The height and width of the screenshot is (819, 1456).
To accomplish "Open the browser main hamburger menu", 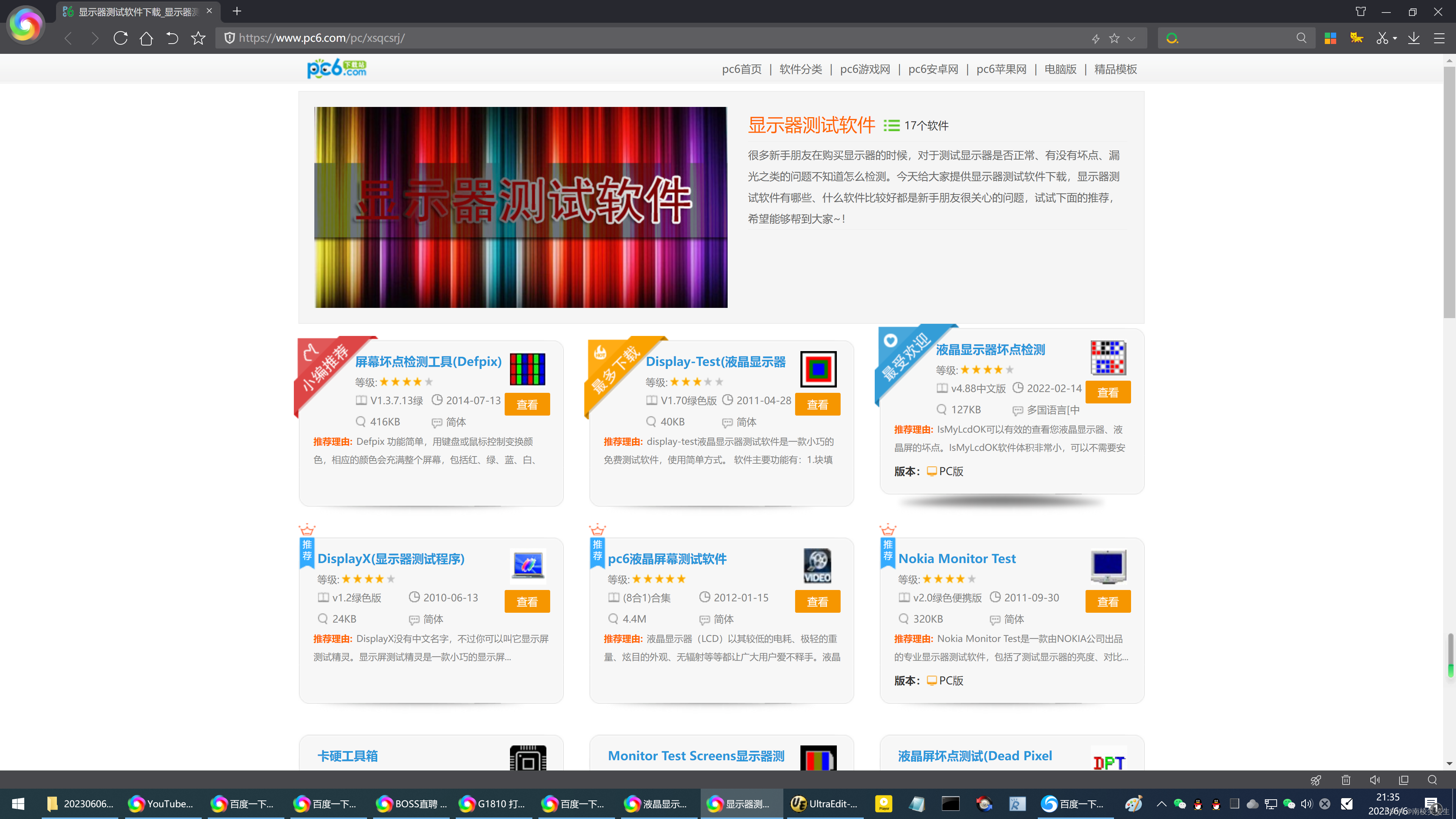I will 1439,38.
